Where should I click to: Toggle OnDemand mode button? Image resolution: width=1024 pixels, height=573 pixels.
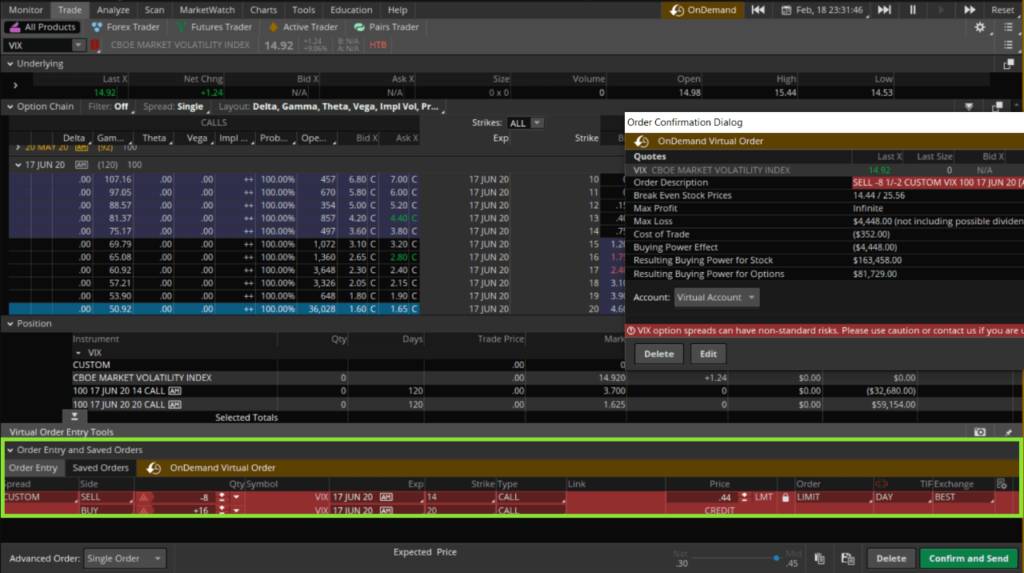click(x=703, y=10)
